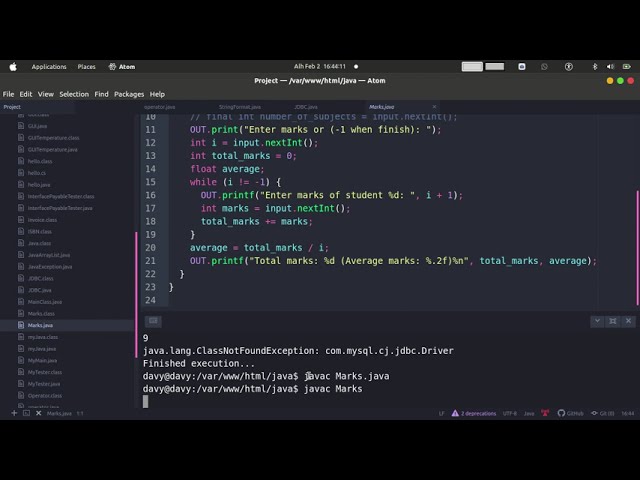Image resolution: width=640 pixels, height=480 pixels.
Task: Open the Bluetooth indicator
Action: [595, 67]
